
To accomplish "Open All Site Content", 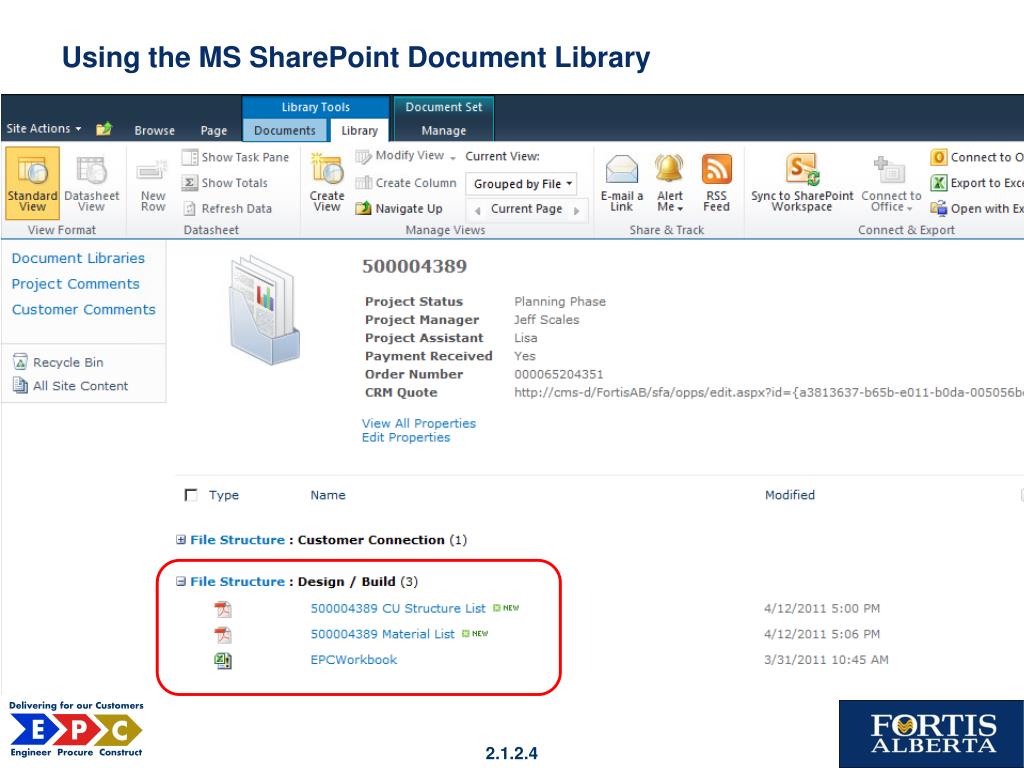I will [71, 386].
